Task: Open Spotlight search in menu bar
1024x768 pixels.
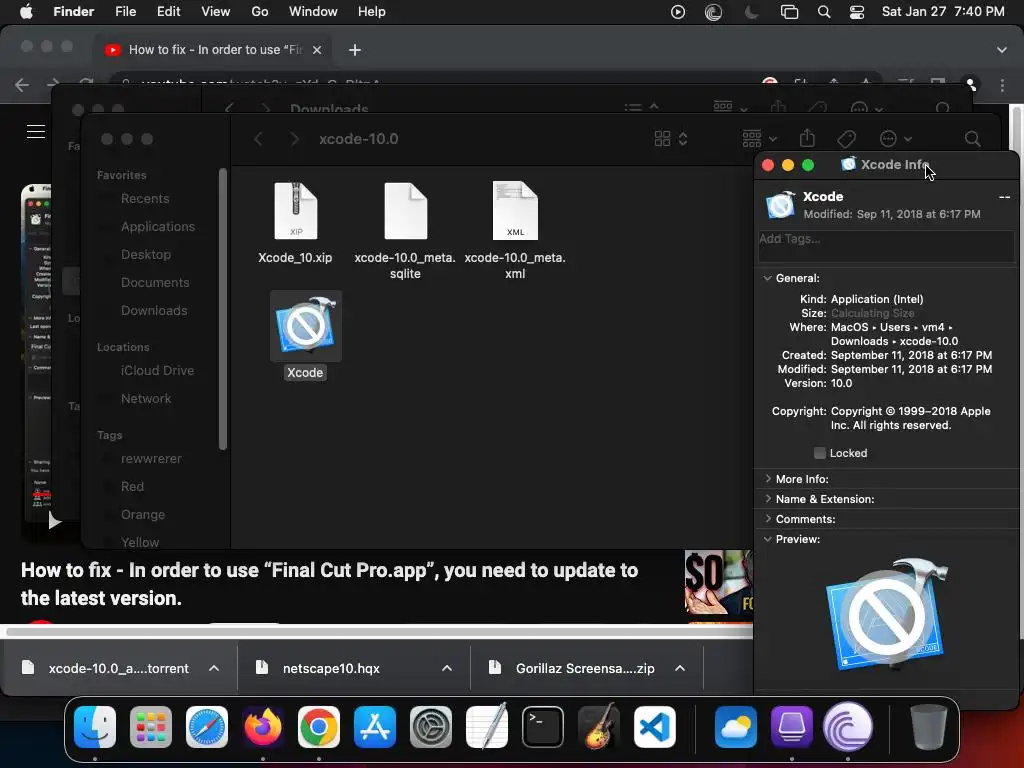Action: click(824, 12)
